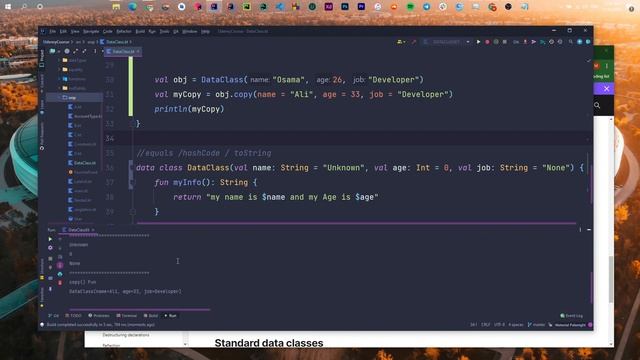Click the trash clear icon in Run panel
This screenshot has width=640, height=360.
click(x=60, y=282)
